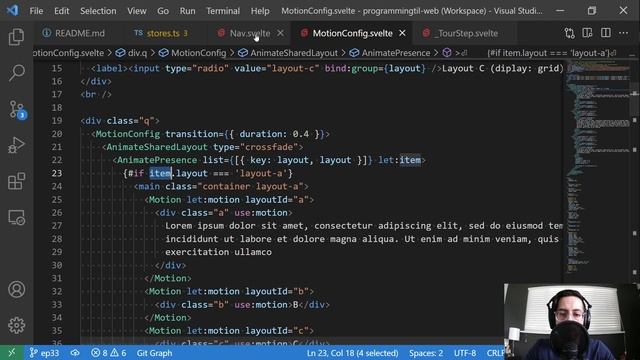Screen dimensions: 640x360
Task: Open the Explorer view in activity bar
Action: click(x=16, y=37)
